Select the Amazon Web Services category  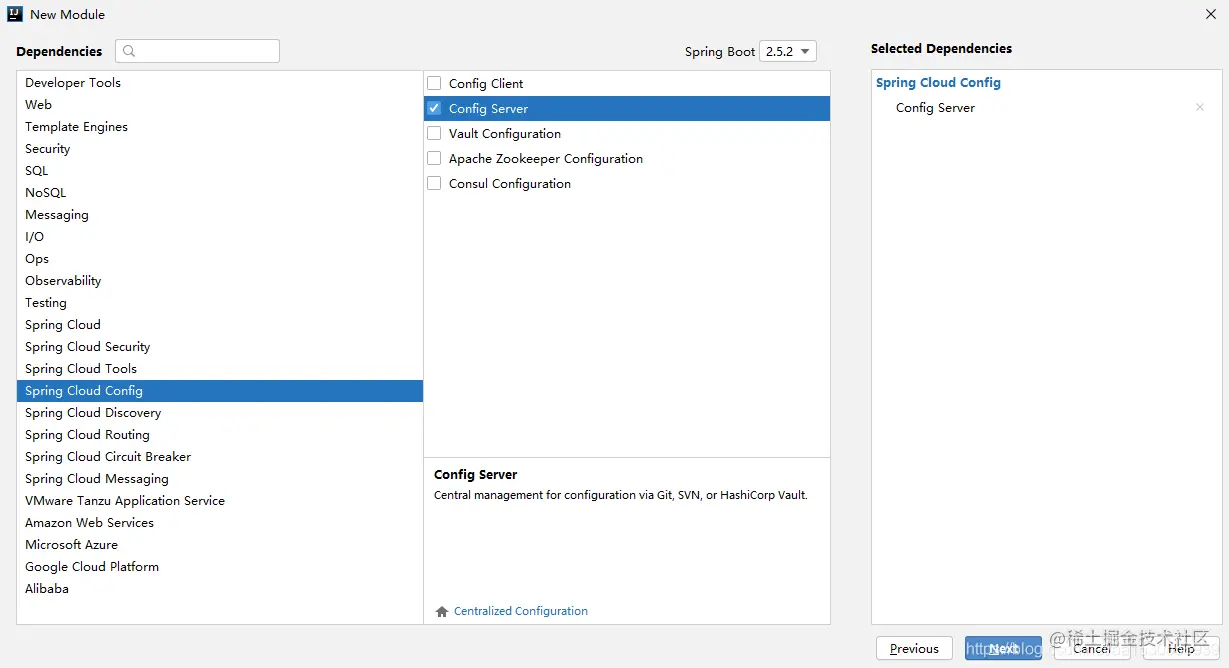(x=220, y=523)
